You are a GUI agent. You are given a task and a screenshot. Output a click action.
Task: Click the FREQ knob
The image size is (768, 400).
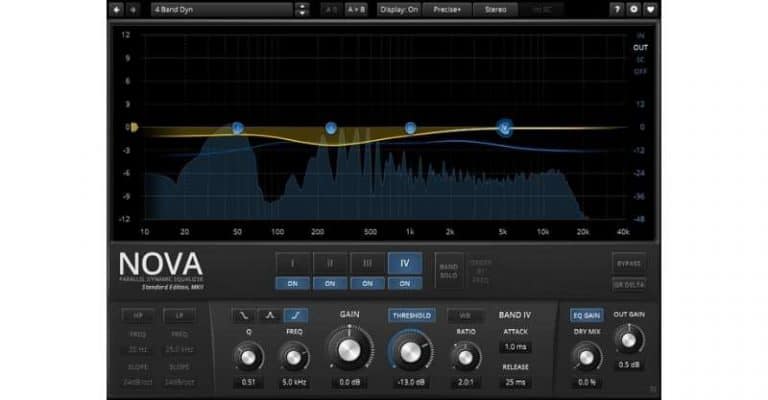tap(294, 357)
